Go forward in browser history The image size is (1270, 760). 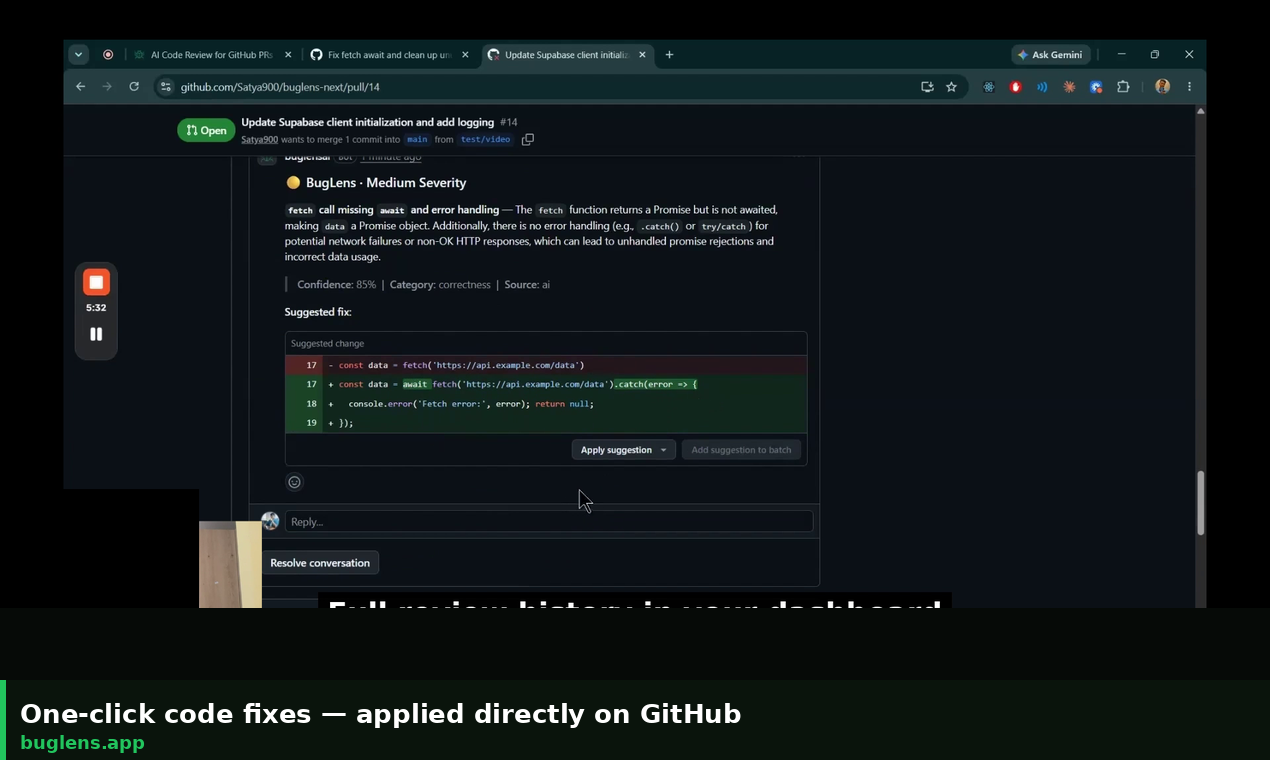click(107, 87)
